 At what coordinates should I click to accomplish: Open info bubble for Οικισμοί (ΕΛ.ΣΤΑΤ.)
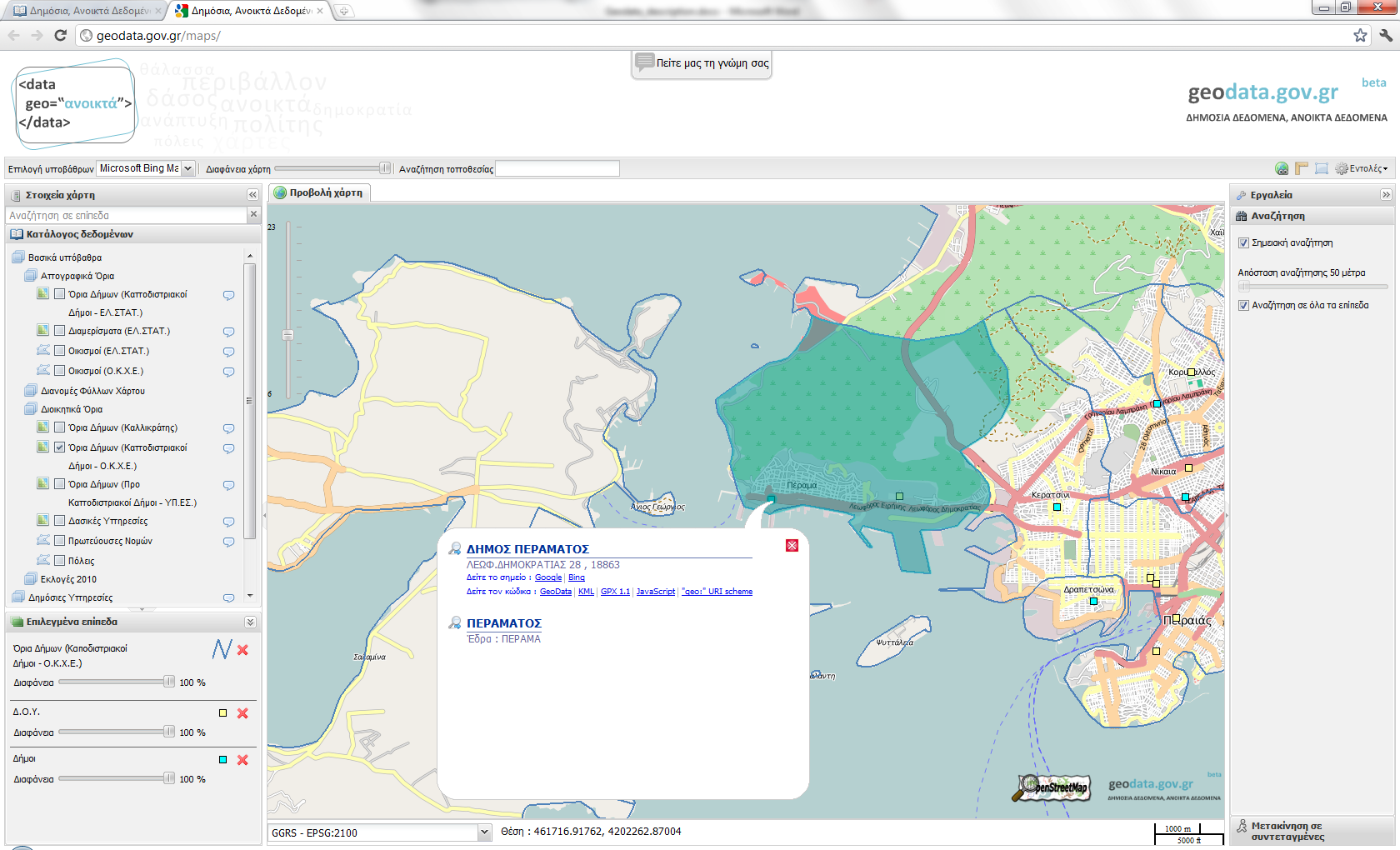[228, 352]
